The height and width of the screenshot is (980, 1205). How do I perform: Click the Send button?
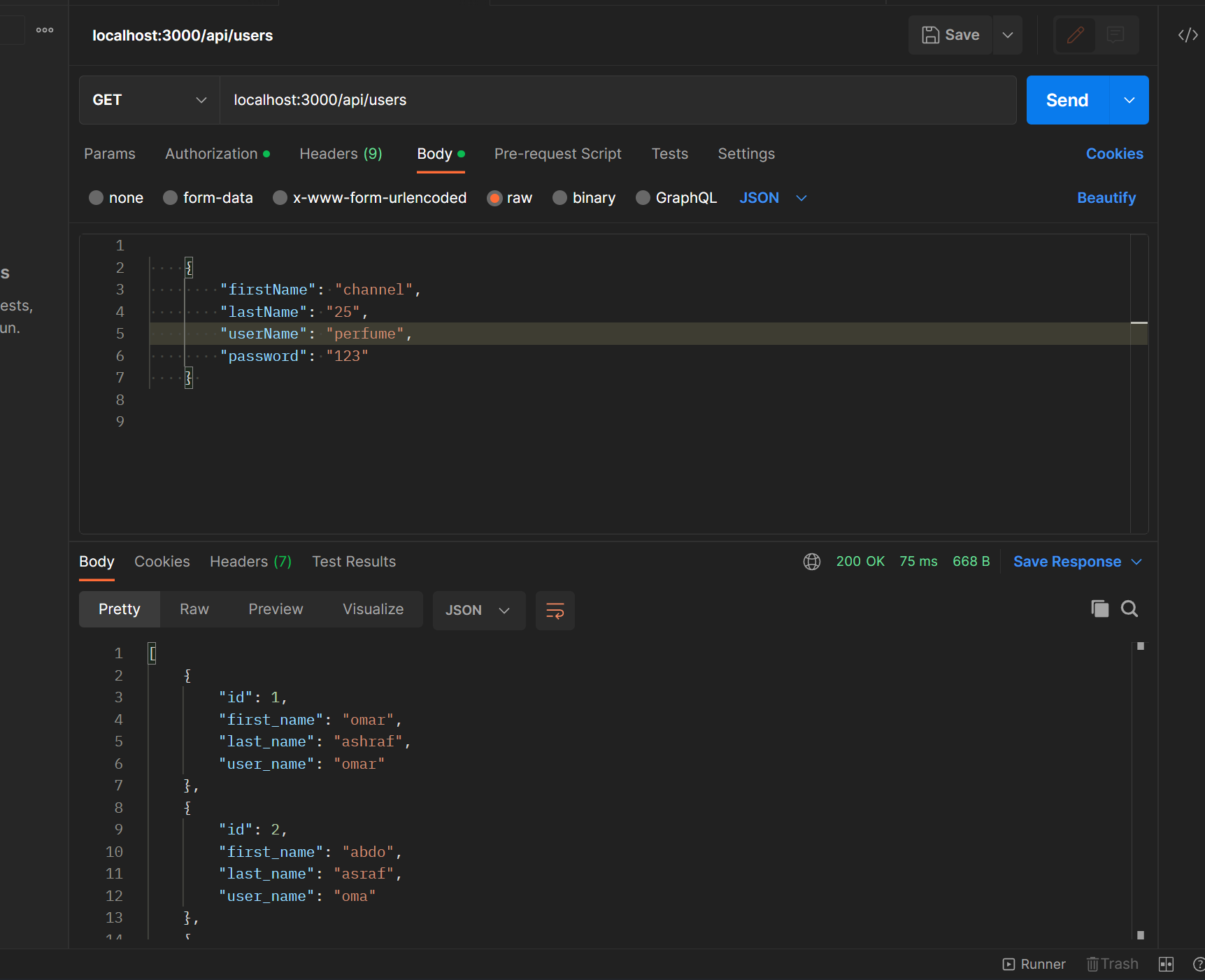1066,100
